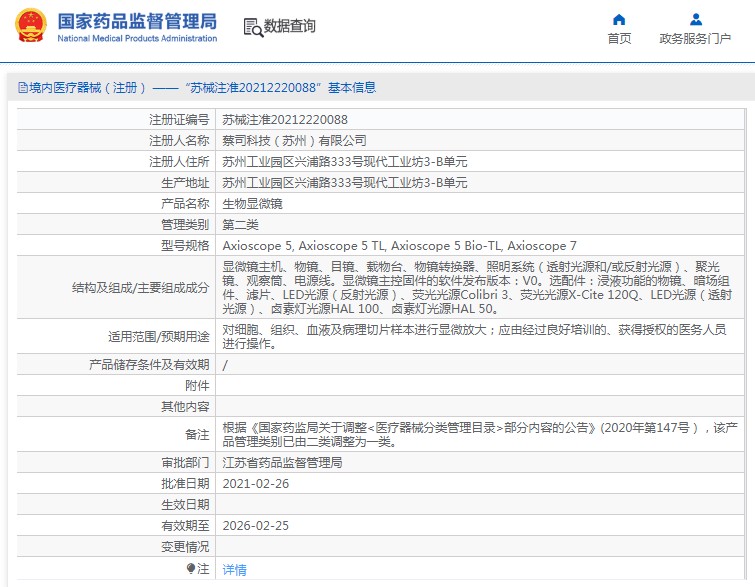Select date 2026-02-25
Viewport: 755px width, 587px height.
point(256,525)
